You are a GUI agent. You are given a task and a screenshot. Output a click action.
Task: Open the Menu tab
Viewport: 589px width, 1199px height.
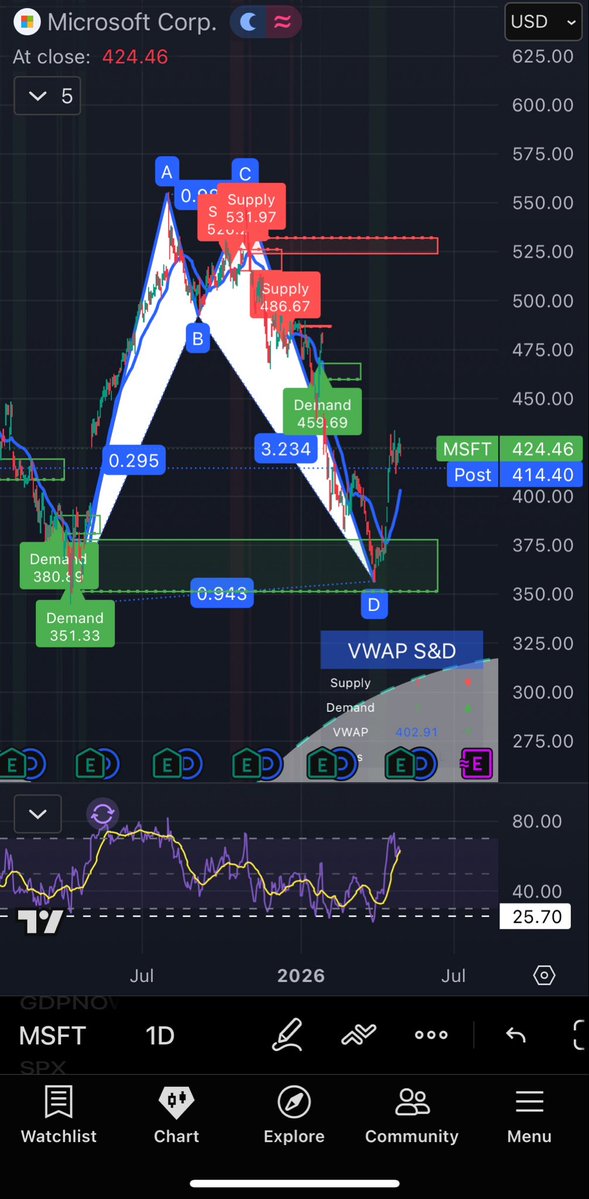point(529,1115)
